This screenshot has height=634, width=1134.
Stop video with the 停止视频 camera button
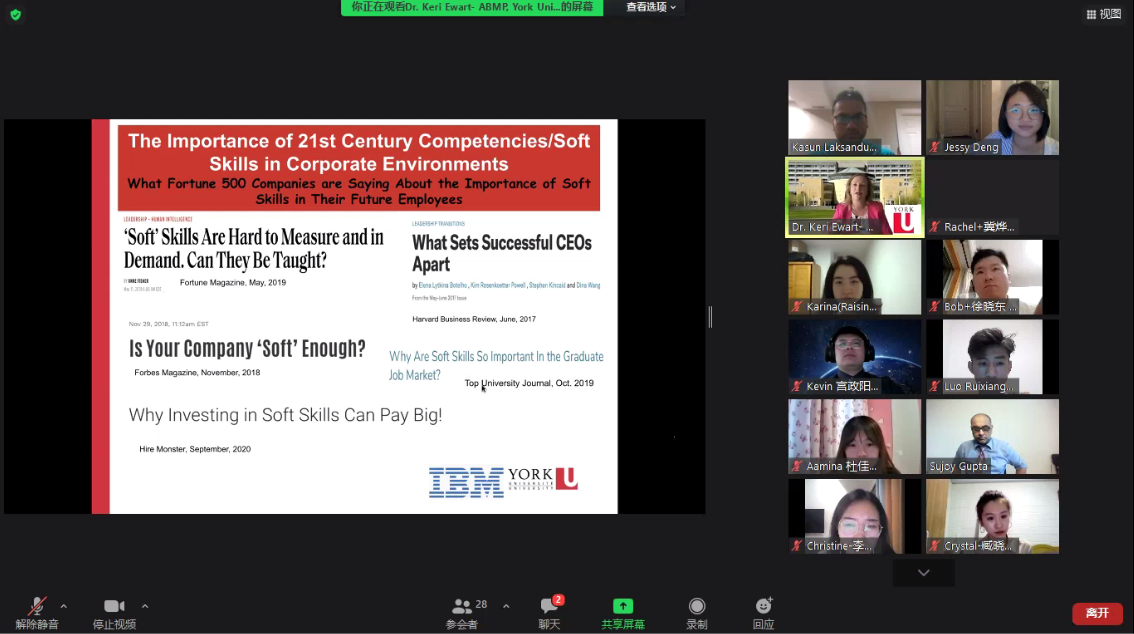(114, 613)
